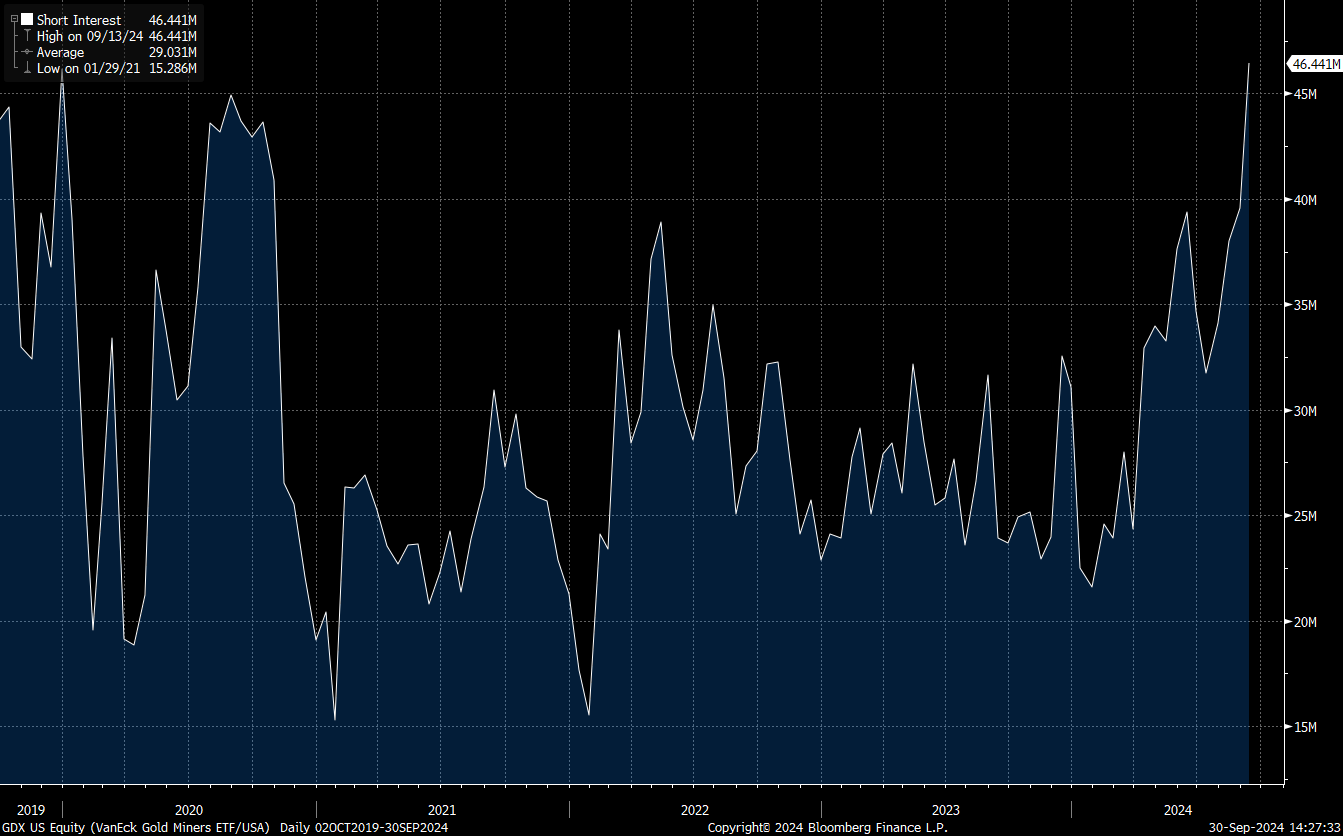The image size is (1343, 836).
Task: Click the 30M label on the y-axis
Action: coord(1302,411)
